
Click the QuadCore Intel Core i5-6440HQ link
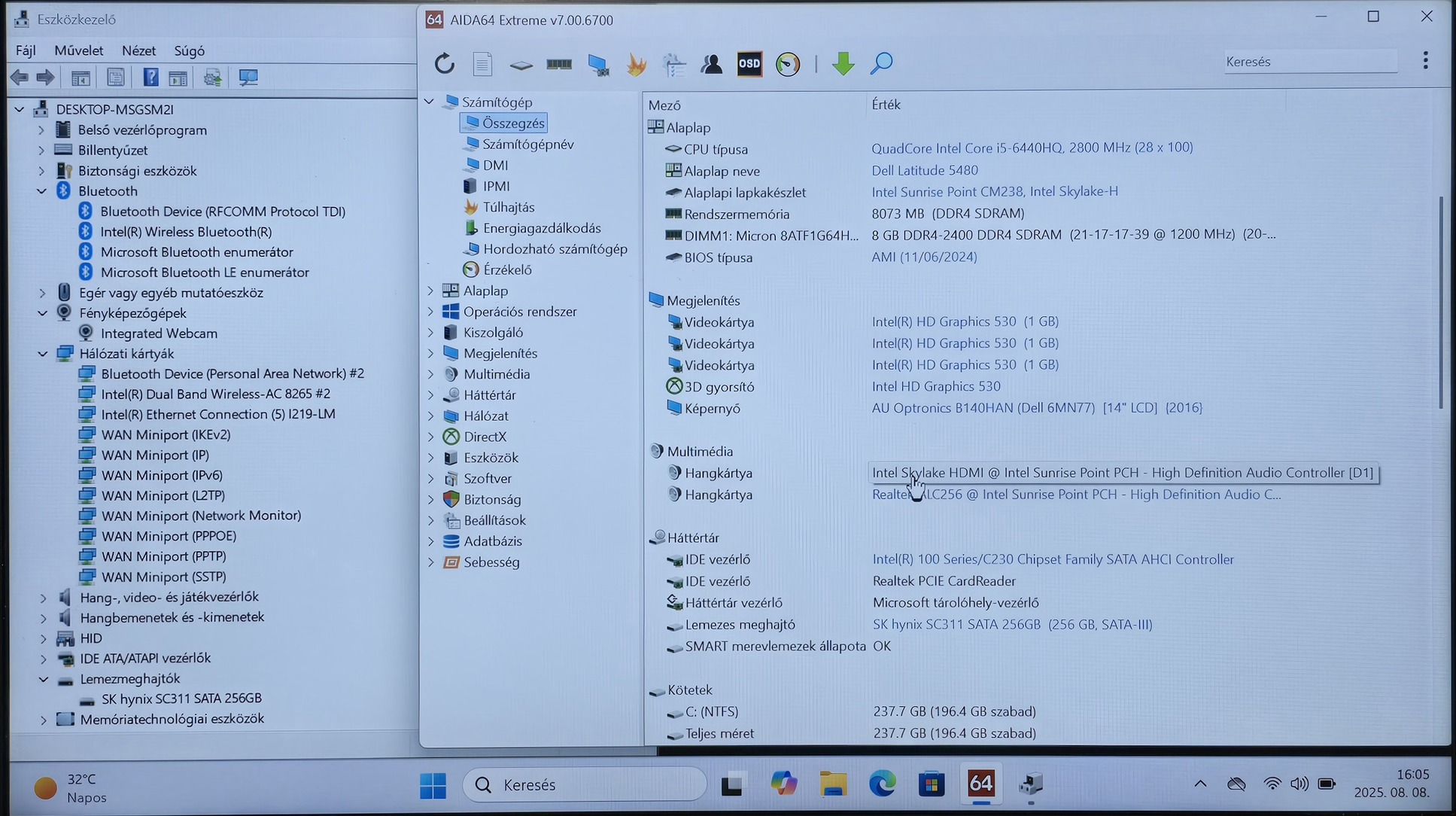pyautogui.click(x=1032, y=148)
